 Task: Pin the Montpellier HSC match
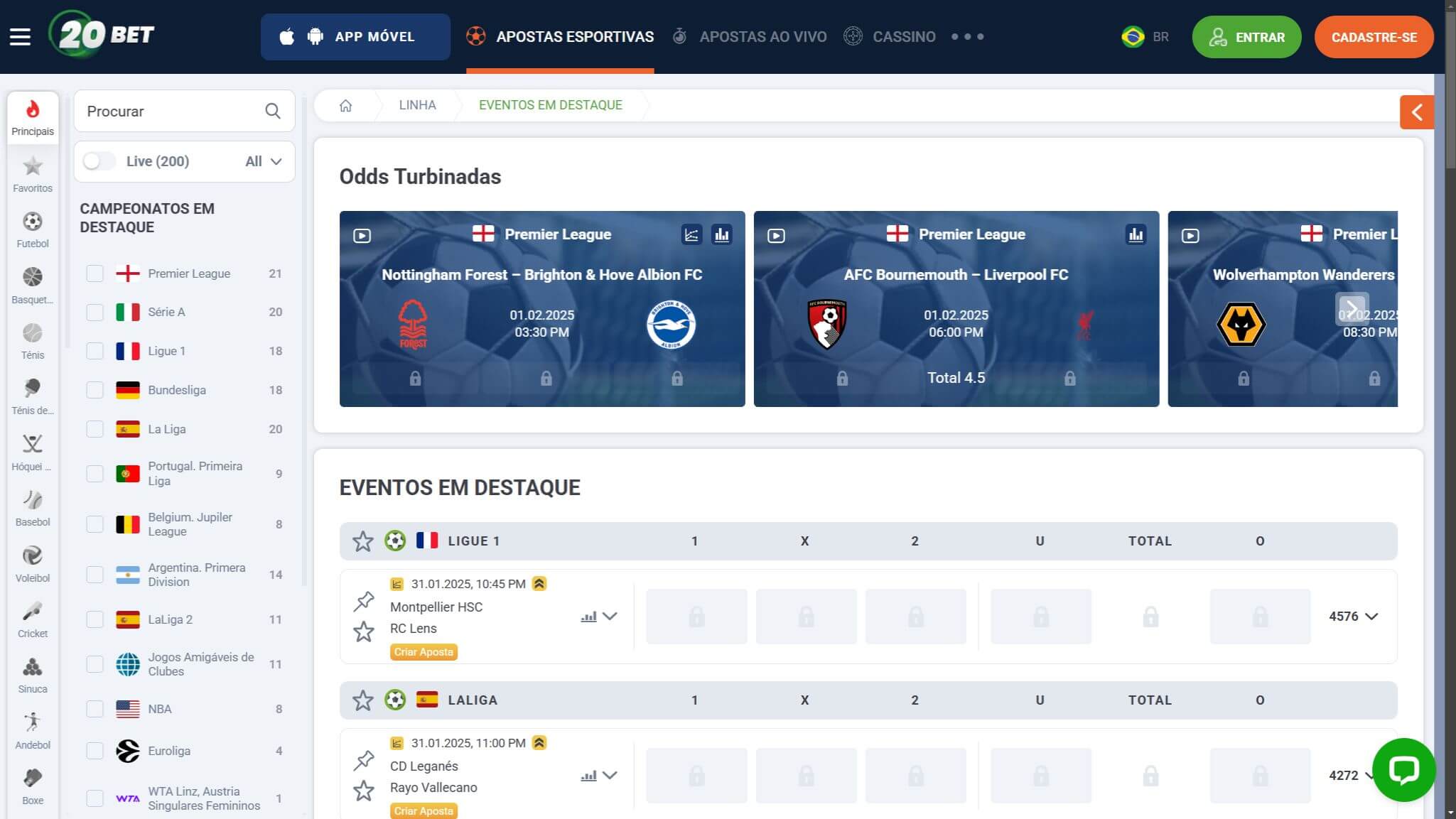coord(364,601)
